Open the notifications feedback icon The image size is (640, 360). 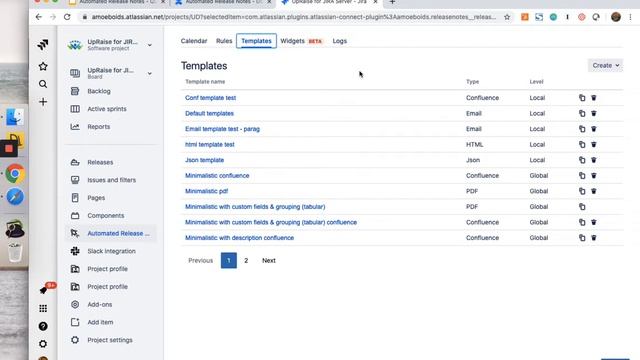coord(44,290)
